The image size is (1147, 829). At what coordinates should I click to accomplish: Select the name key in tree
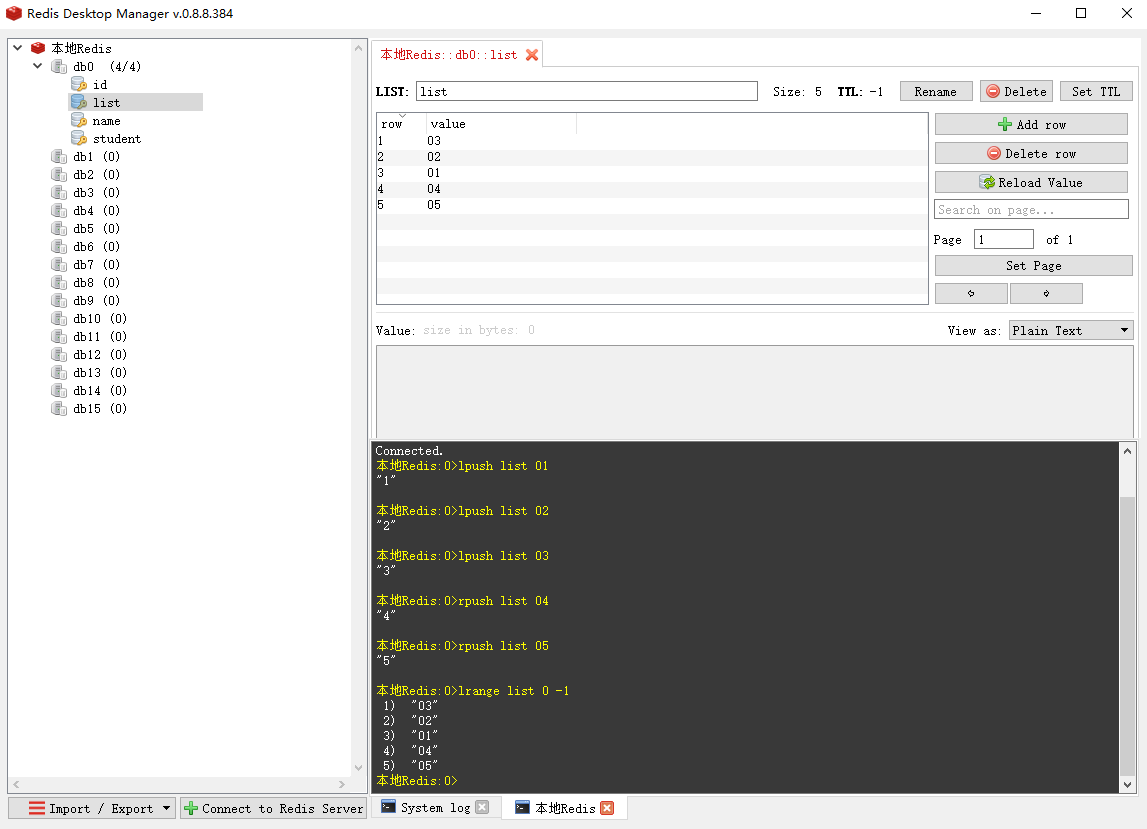click(107, 121)
